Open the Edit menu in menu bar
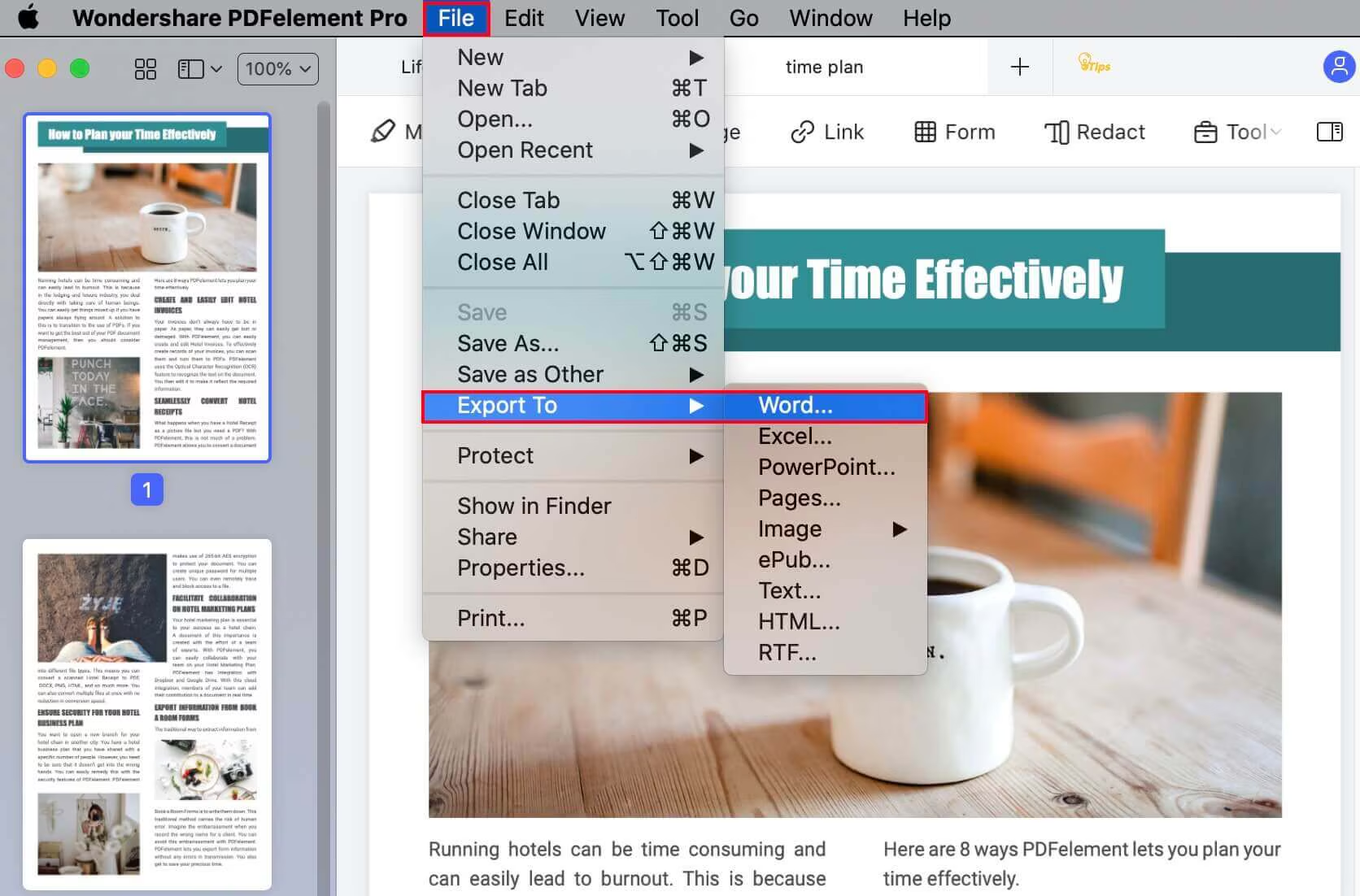 [523, 18]
